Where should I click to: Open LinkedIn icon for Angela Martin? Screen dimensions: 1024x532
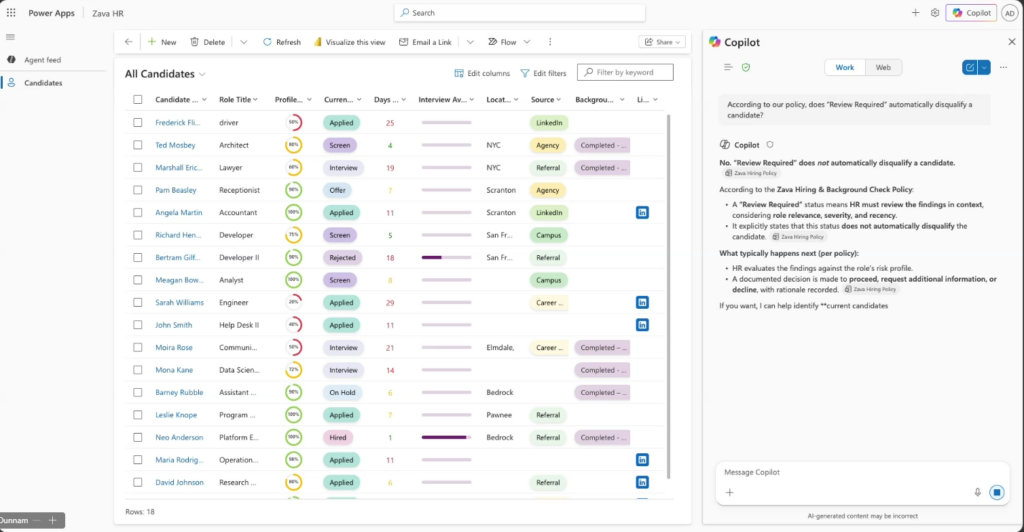click(642, 212)
